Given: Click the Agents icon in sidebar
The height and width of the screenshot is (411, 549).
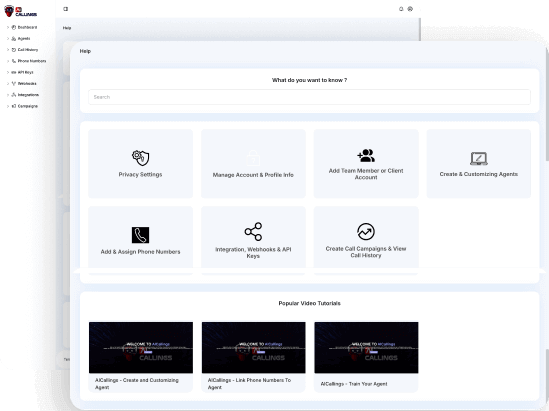Looking at the screenshot, I should (x=14, y=39).
